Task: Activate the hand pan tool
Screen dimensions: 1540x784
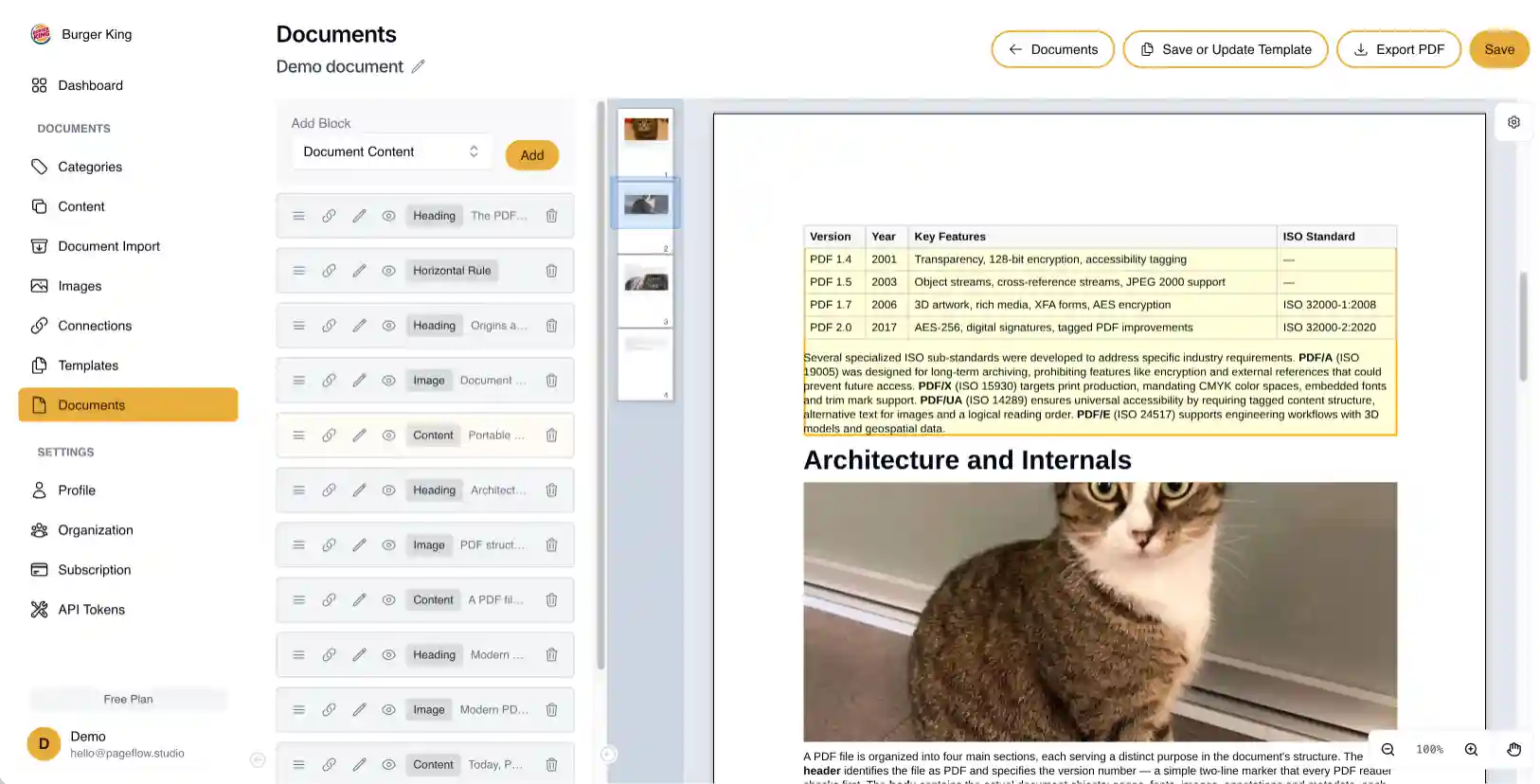Action: coord(1513,749)
